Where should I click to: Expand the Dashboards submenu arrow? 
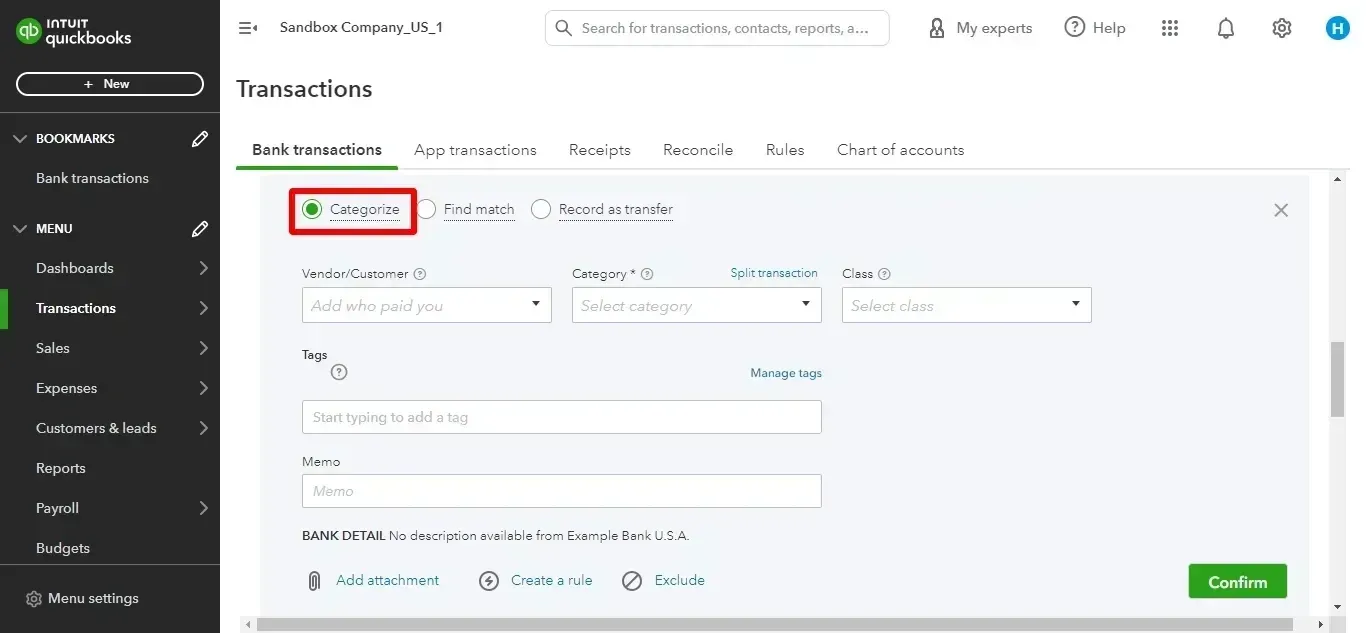(x=203, y=268)
